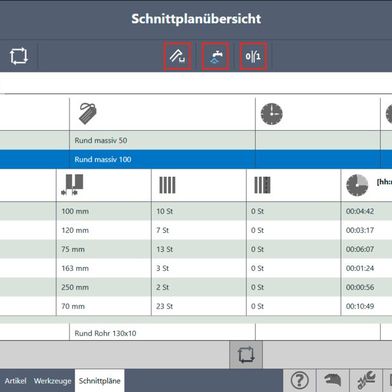The width and height of the screenshot is (392, 392).
Task: Click the completed pieces column icon
Action: 263,185
